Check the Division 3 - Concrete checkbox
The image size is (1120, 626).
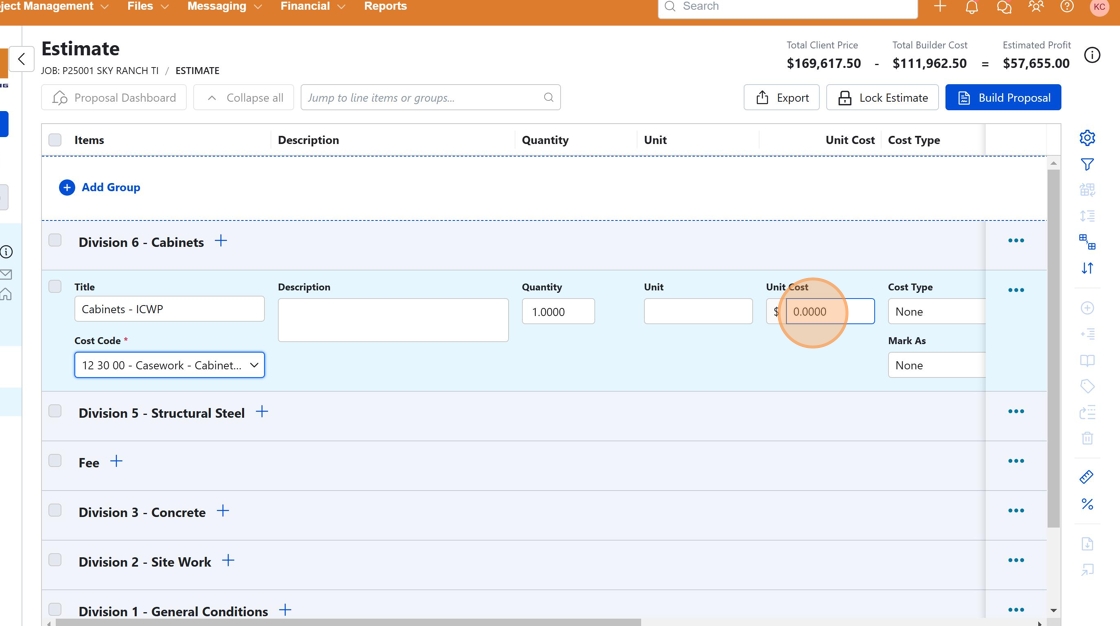point(55,510)
